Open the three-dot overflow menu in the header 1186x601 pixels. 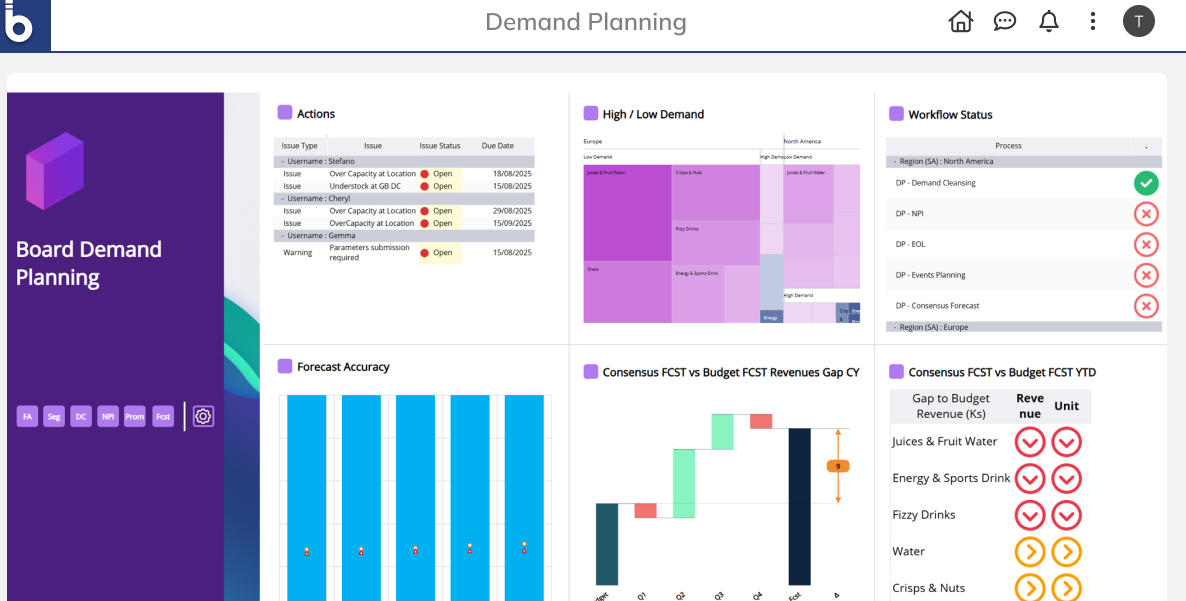[1092, 21]
